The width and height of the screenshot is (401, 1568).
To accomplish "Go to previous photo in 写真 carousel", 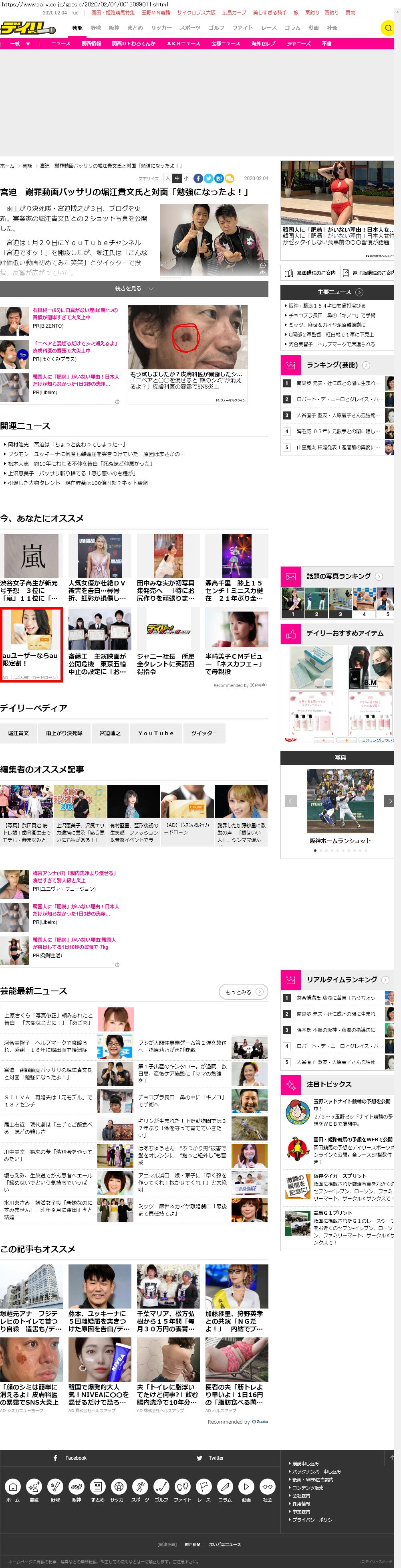I will point(291,801).
